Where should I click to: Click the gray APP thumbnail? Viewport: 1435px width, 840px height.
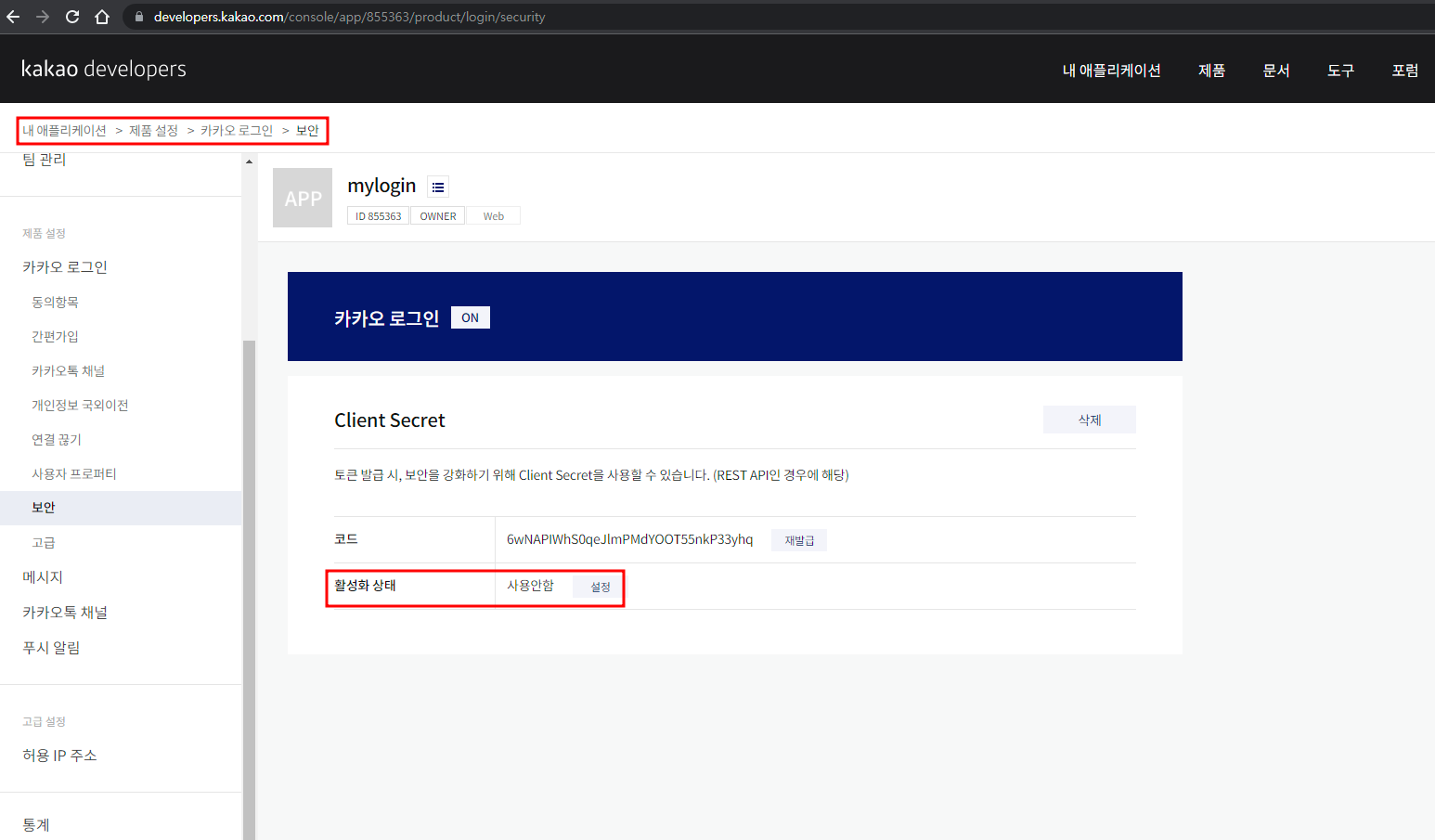[303, 198]
